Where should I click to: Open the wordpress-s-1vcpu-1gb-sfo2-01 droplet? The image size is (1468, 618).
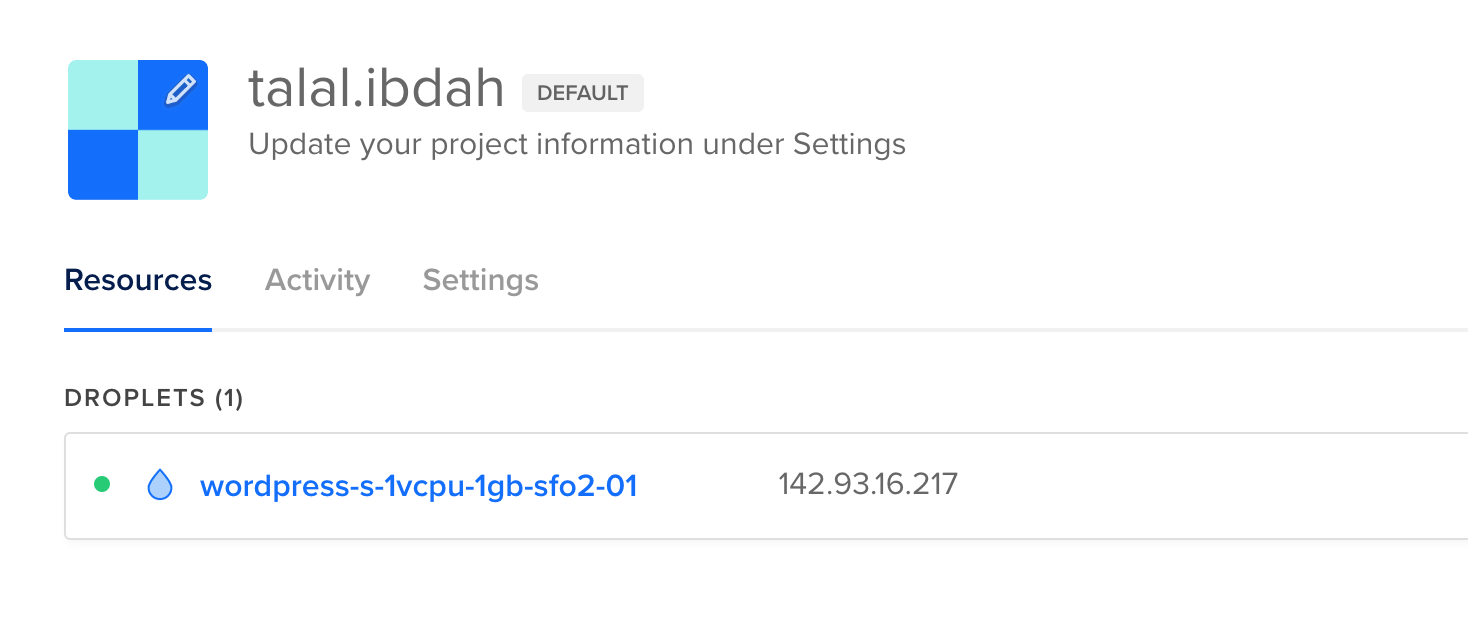tap(419, 485)
